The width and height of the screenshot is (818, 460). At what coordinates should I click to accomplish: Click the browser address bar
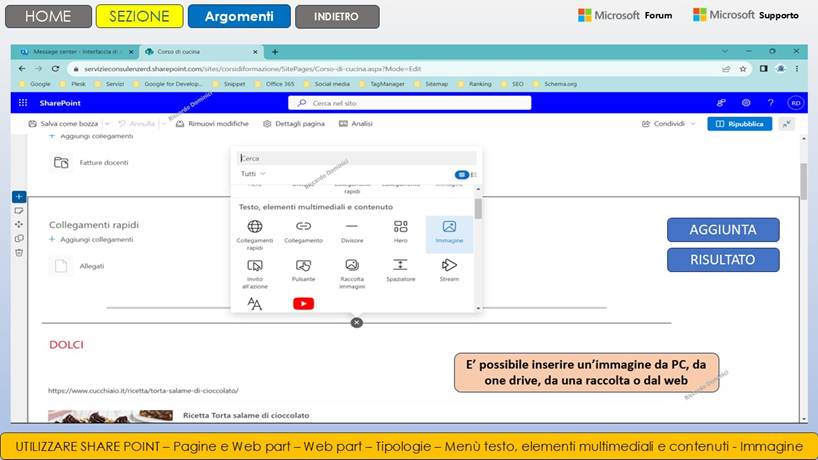[396, 69]
